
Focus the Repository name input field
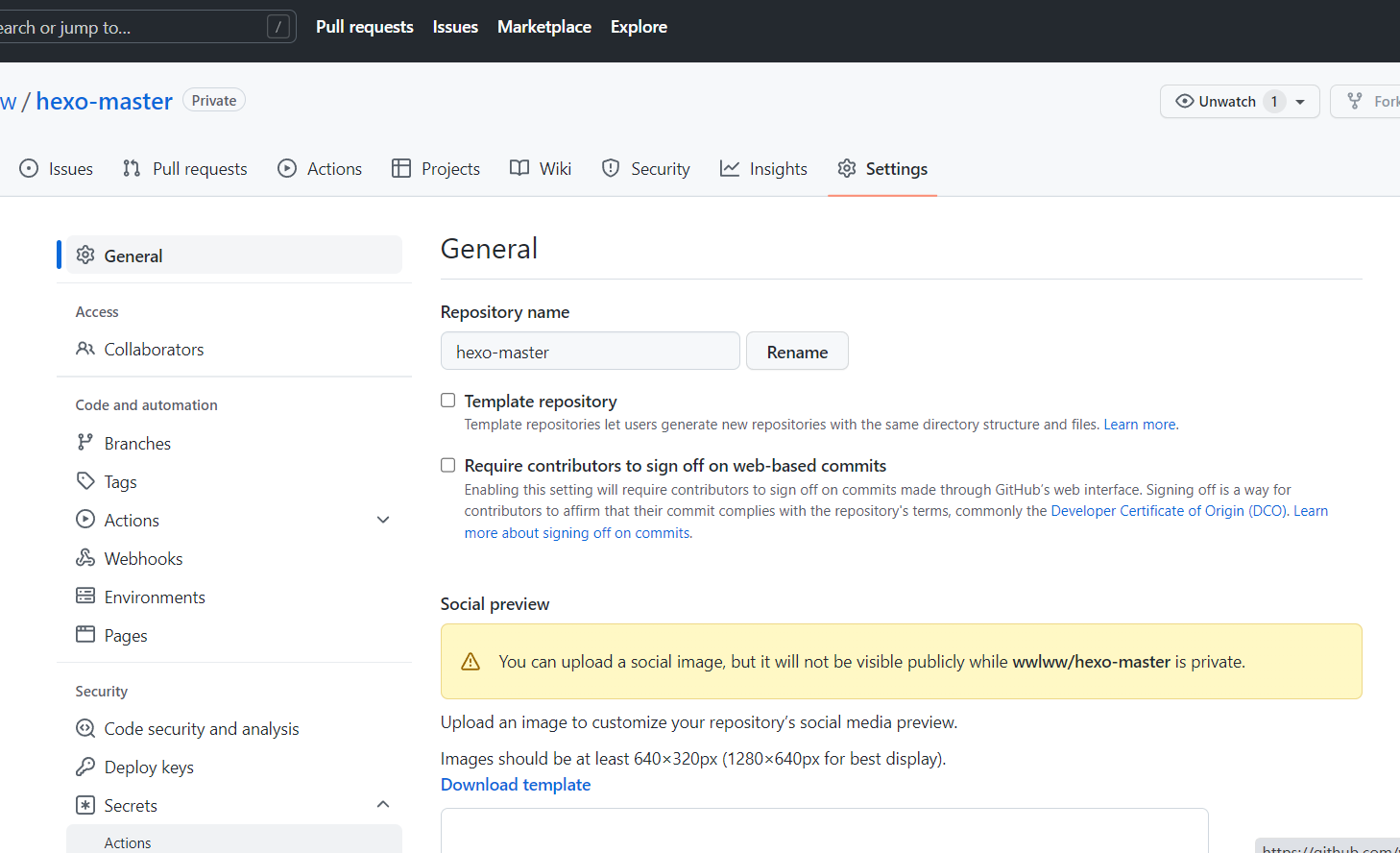tap(591, 351)
